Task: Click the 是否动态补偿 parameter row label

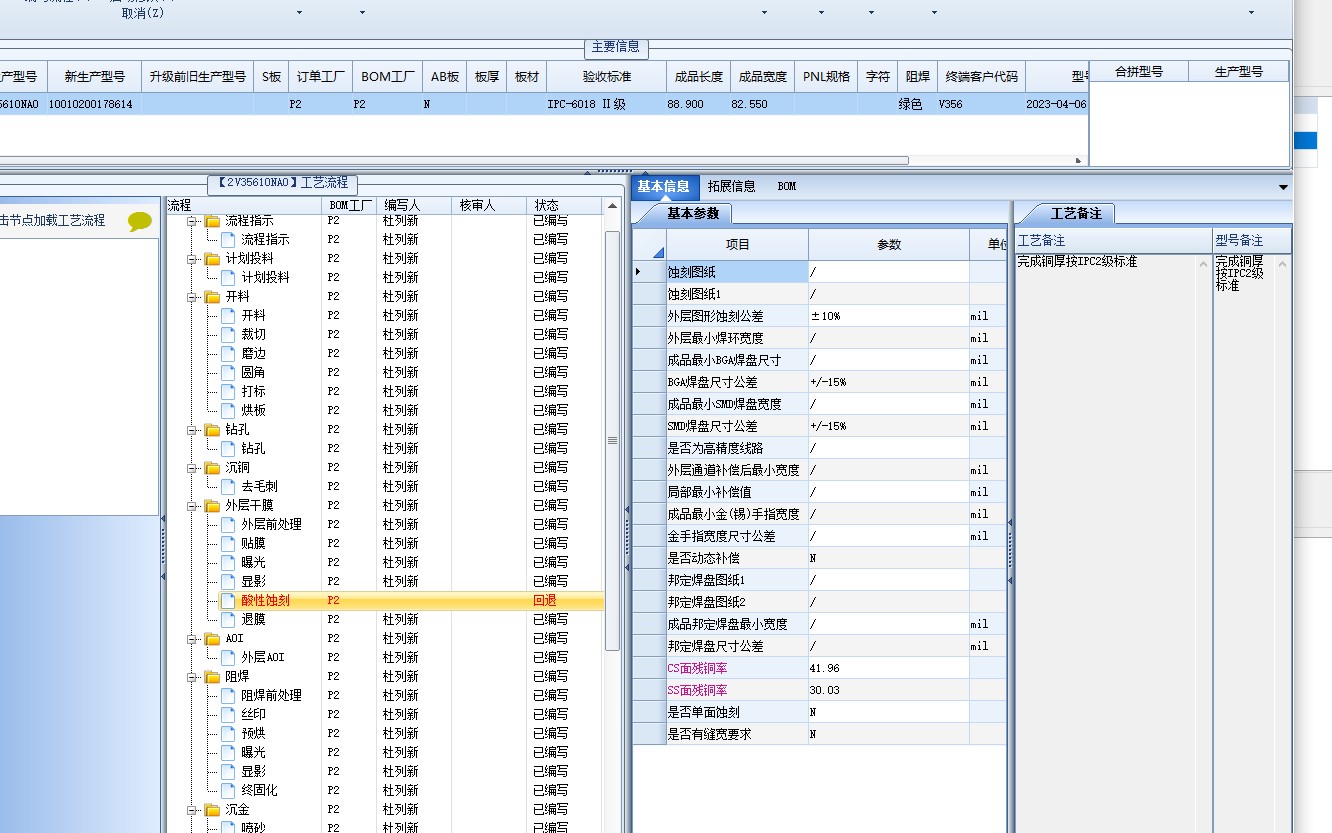Action: point(704,558)
